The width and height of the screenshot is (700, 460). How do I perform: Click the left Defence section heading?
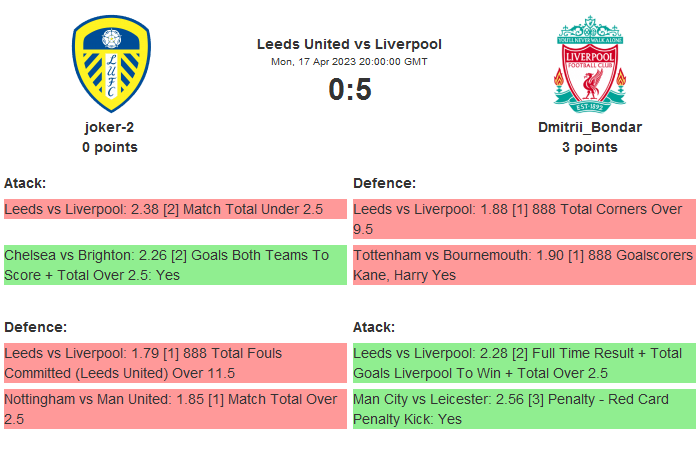pyautogui.click(x=35, y=327)
